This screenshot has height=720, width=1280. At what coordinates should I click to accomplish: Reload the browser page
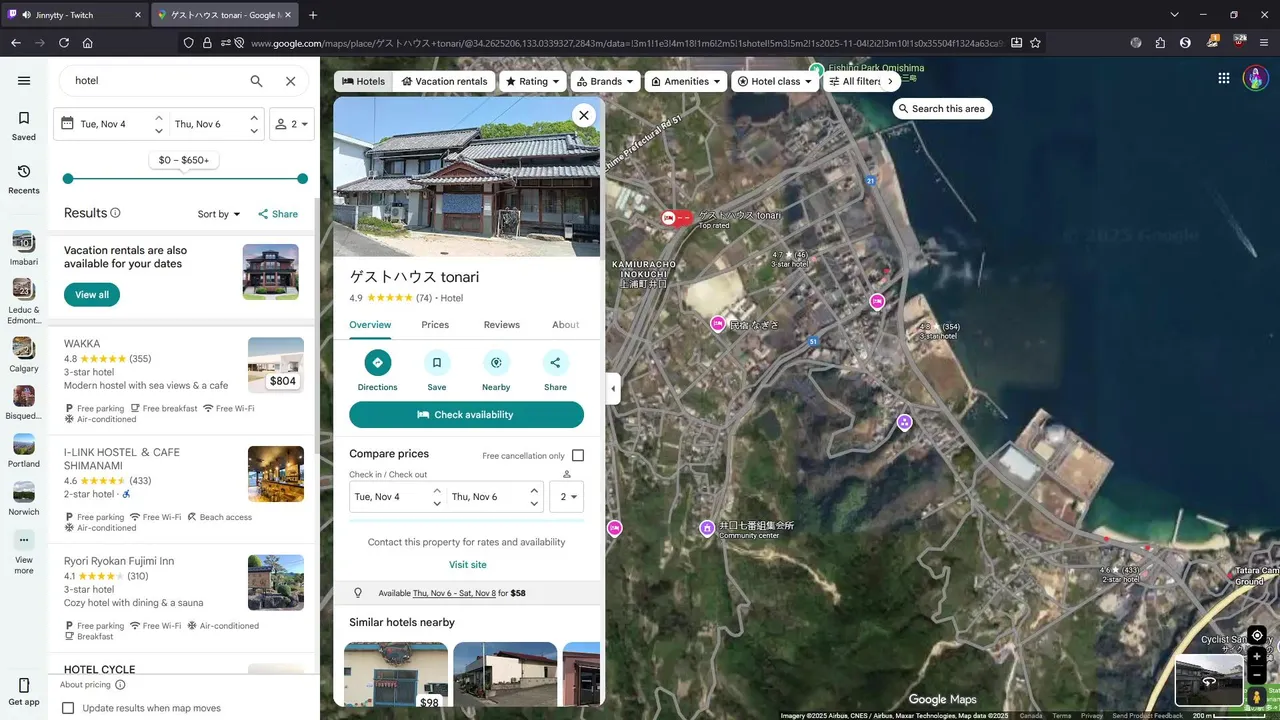pos(64,43)
